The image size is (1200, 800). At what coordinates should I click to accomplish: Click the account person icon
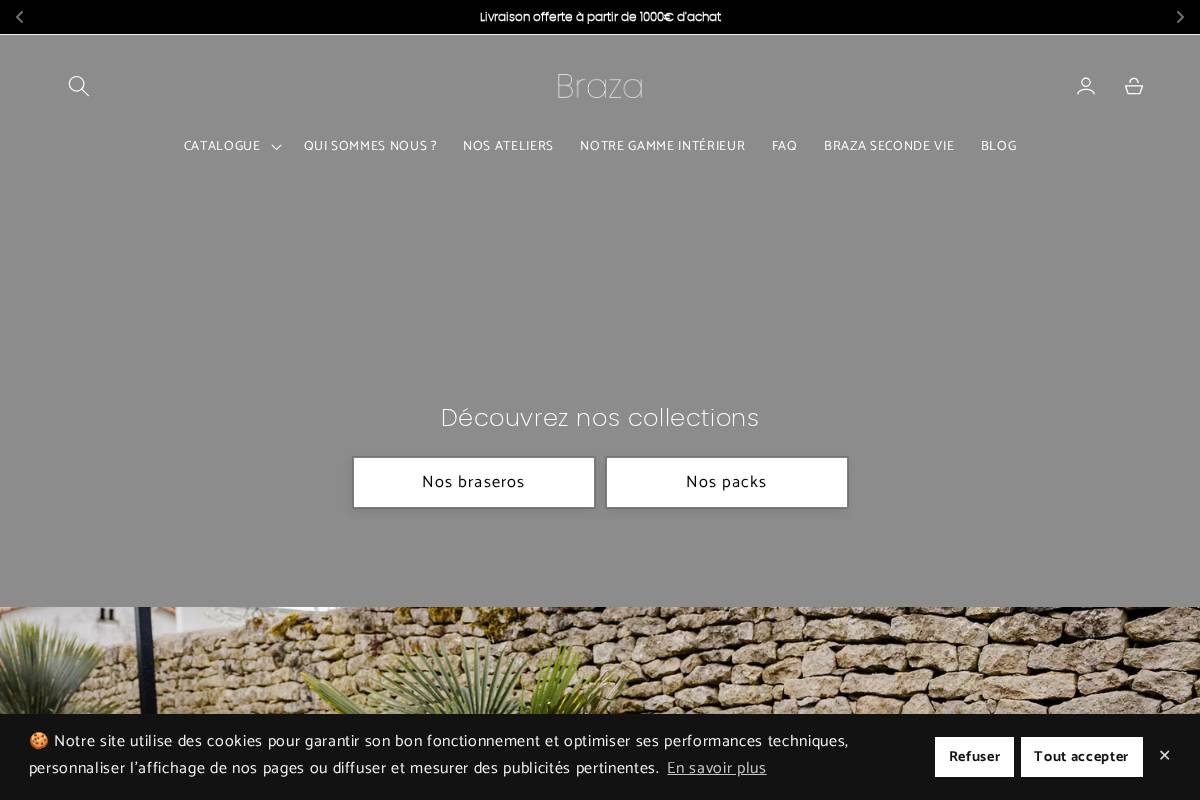coord(1086,86)
